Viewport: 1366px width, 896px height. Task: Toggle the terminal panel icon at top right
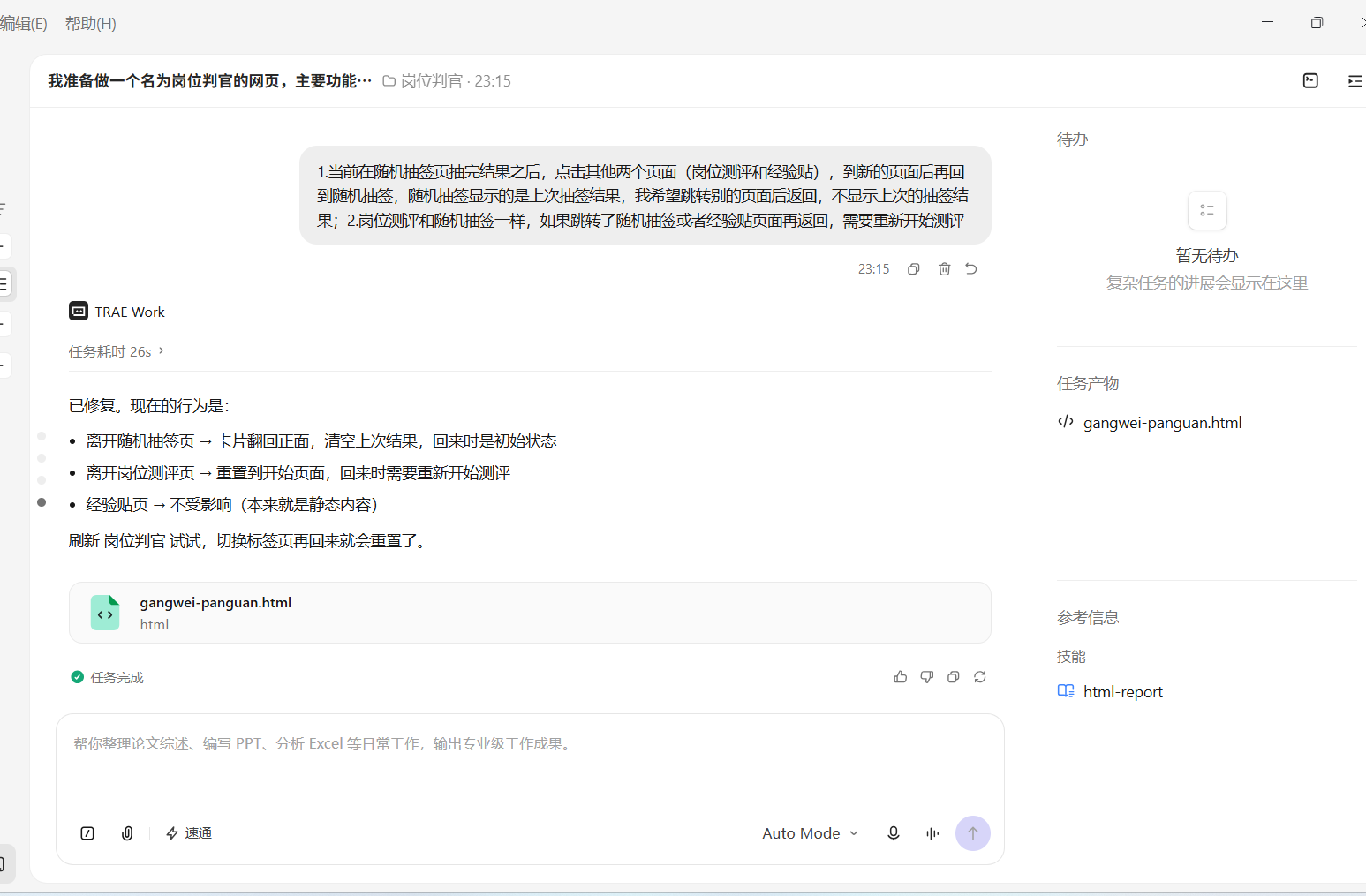click(1310, 80)
